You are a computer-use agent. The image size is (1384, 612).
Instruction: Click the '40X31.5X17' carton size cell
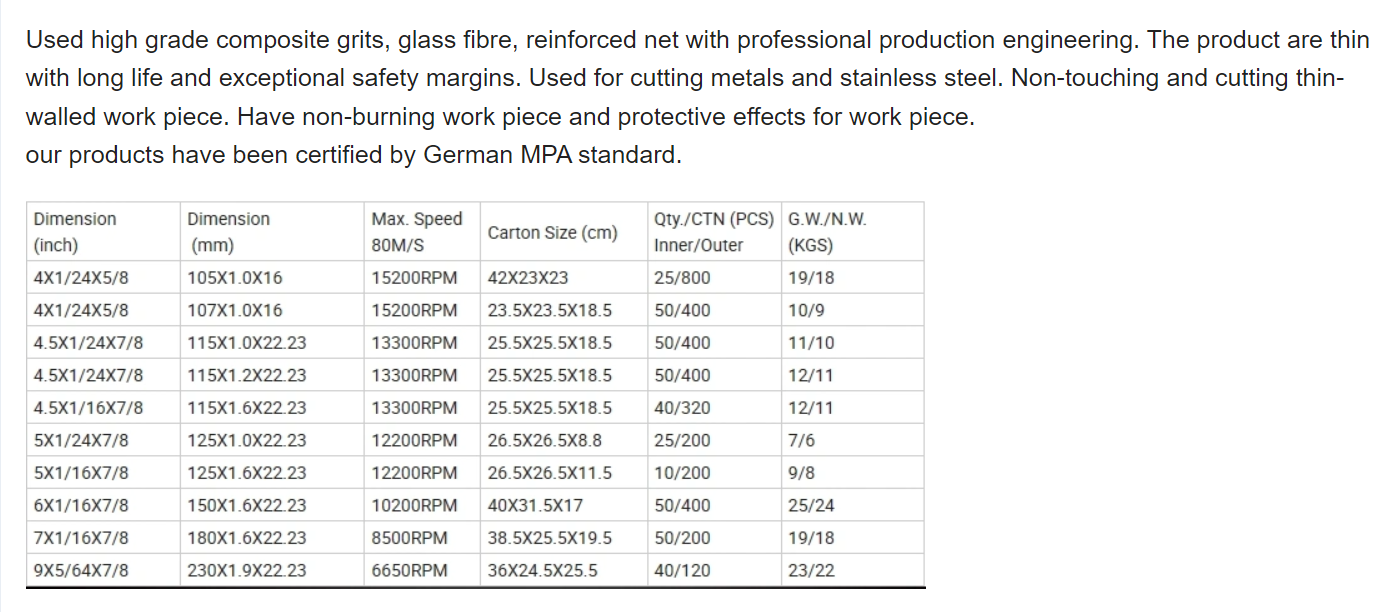tap(563, 506)
